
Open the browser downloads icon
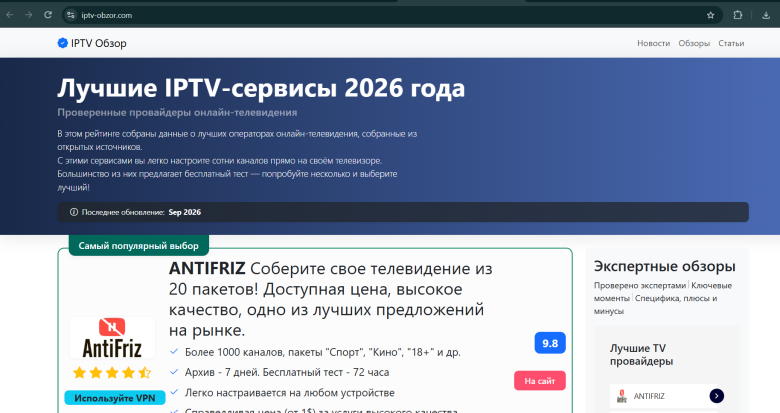click(766, 15)
